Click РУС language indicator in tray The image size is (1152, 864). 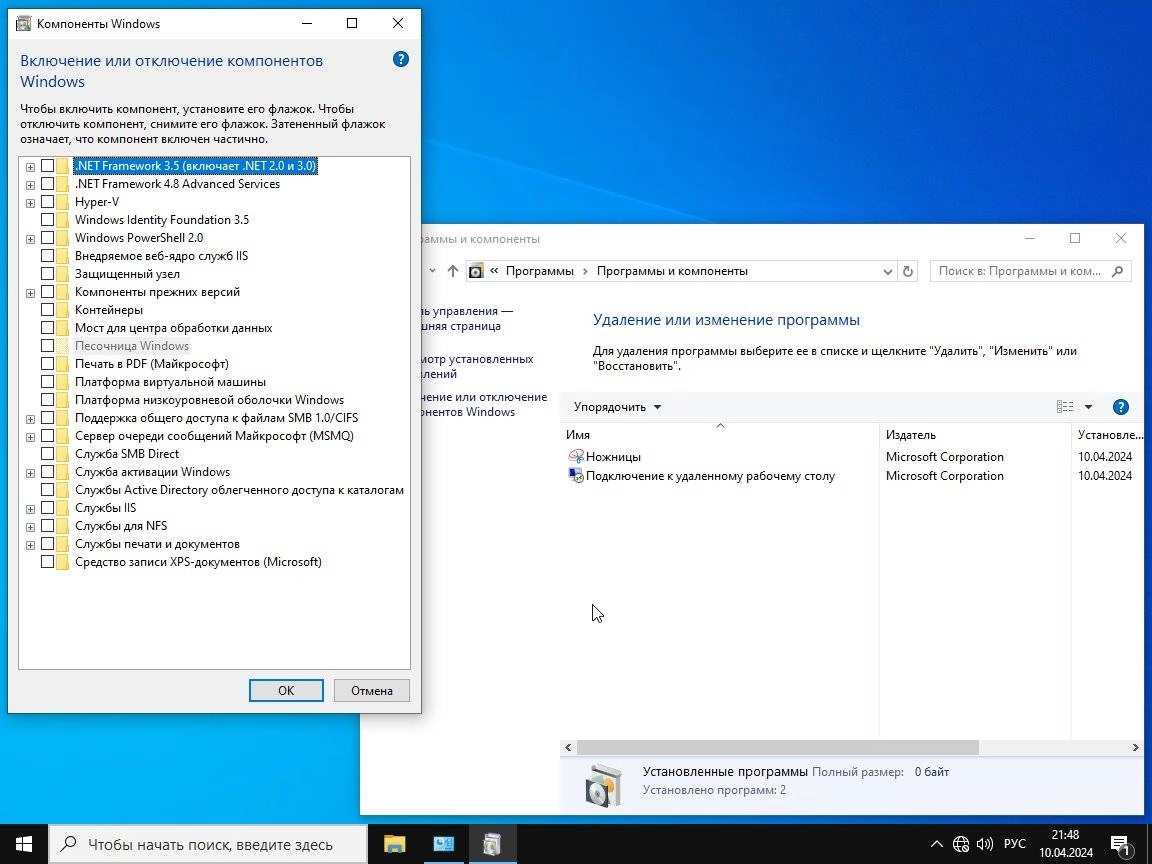(x=1015, y=844)
